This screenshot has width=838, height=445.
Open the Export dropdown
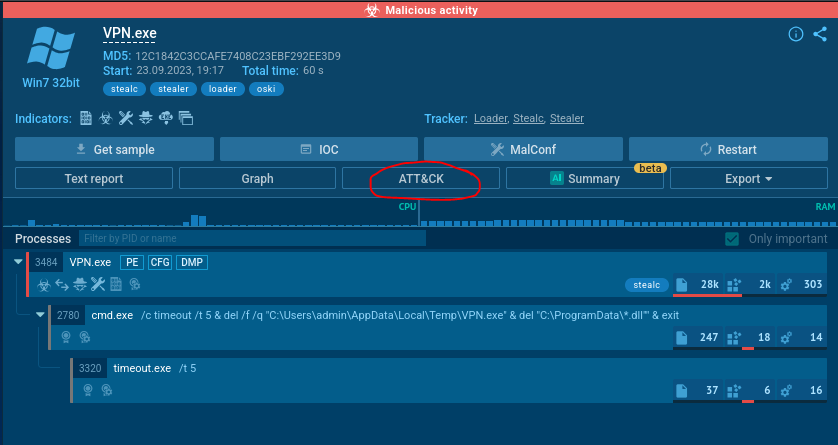click(x=748, y=179)
